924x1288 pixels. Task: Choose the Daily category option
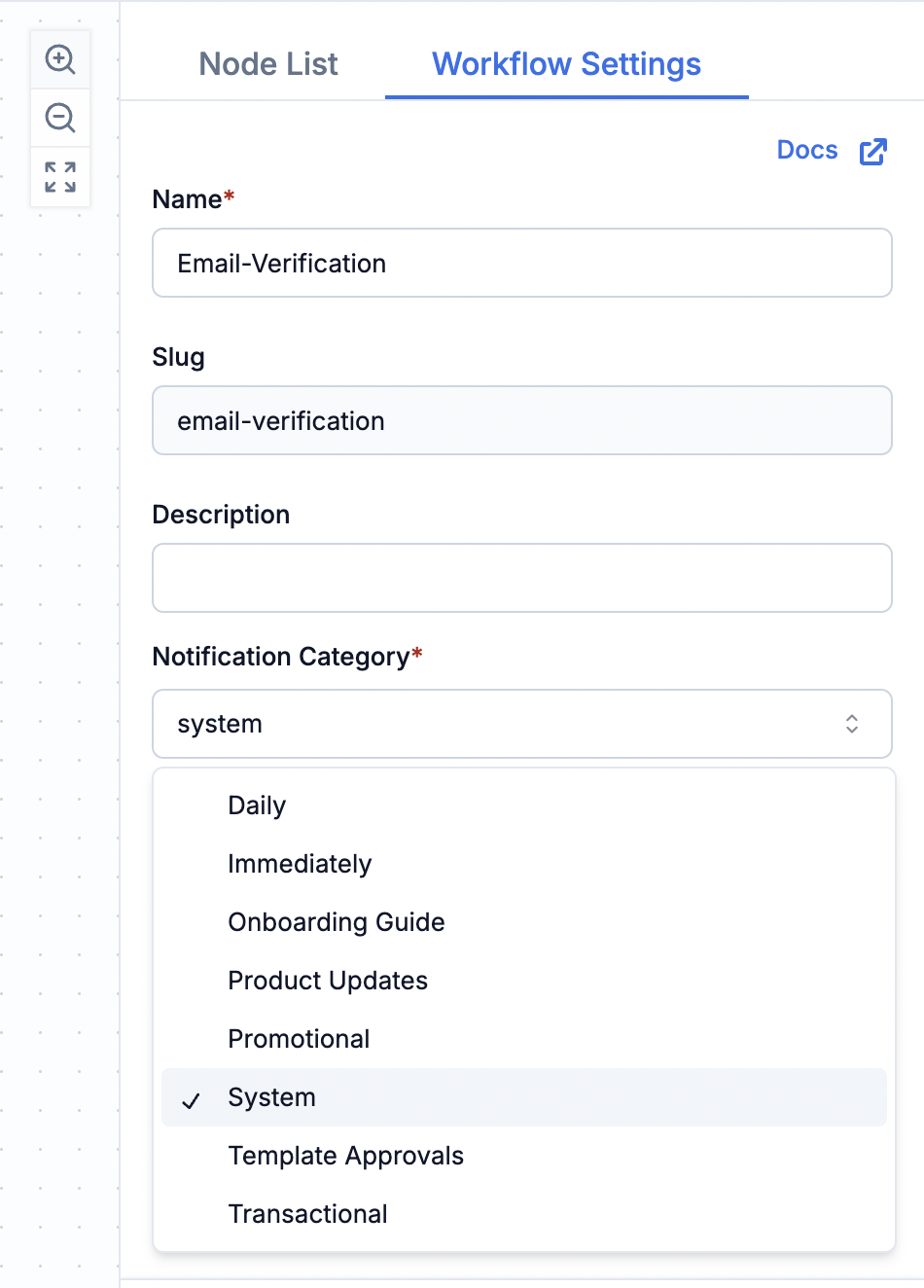pyautogui.click(x=257, y=805)
